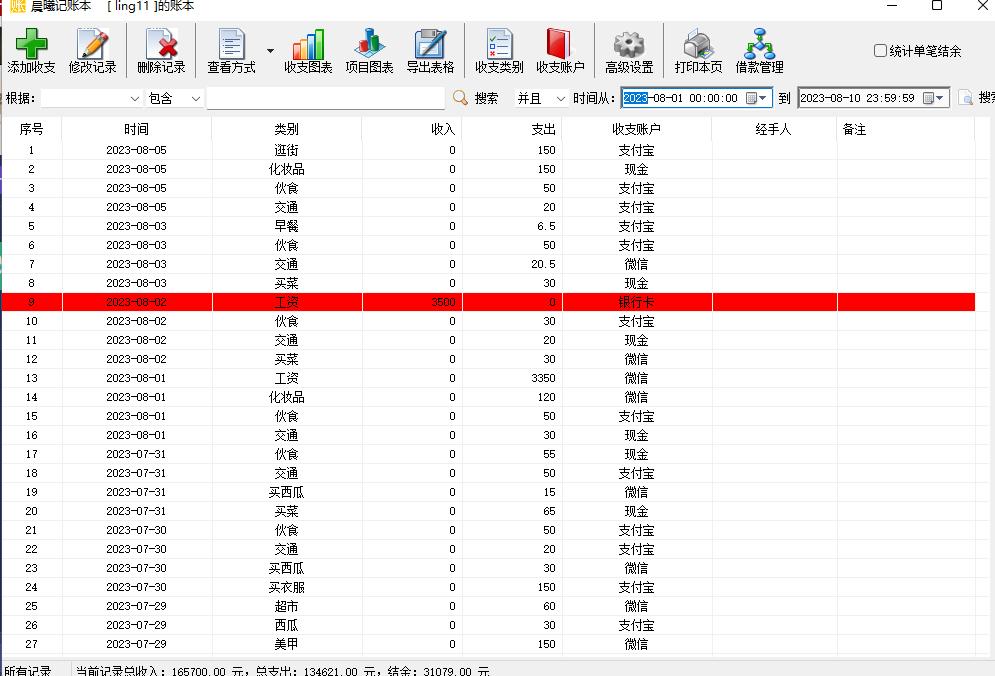This screenshot has width=995, height=676.
Task: Click the magnifier search icon
Action: point(458,97)
